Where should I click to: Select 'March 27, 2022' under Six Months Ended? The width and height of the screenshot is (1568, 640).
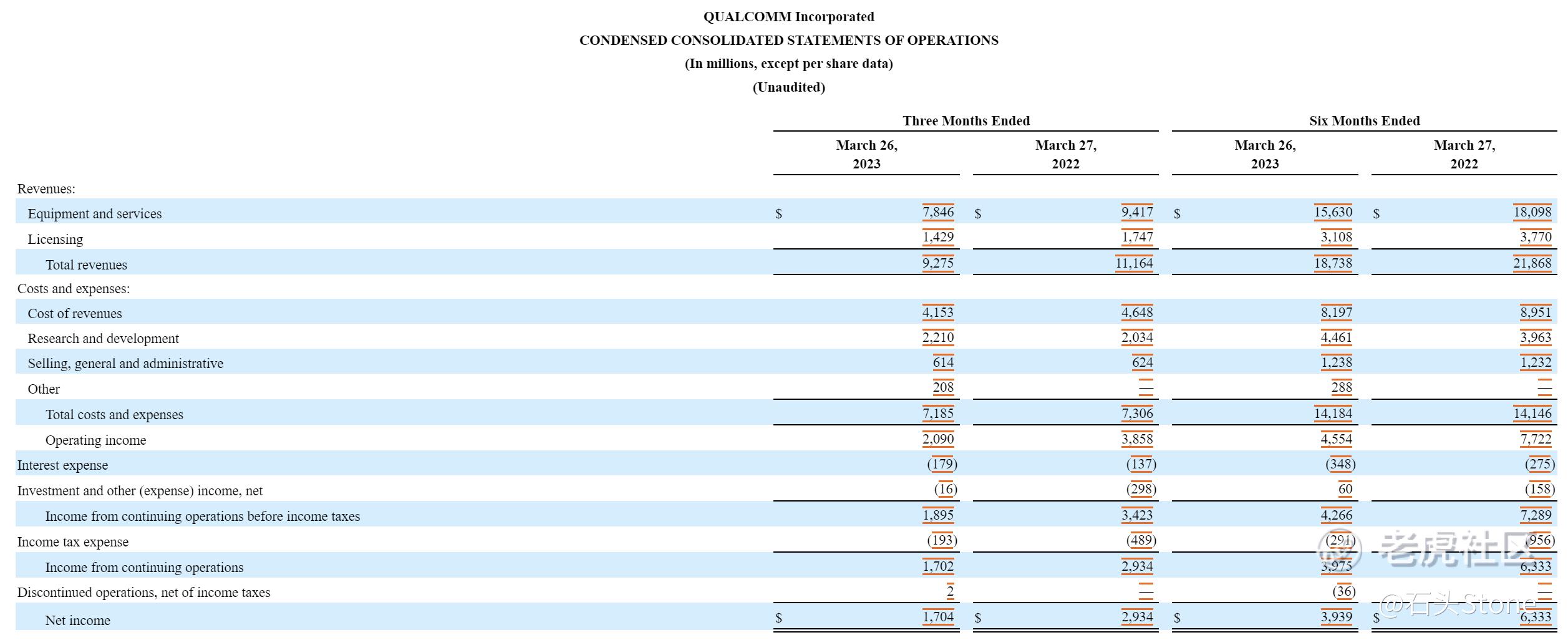[x=1464, y=155]
